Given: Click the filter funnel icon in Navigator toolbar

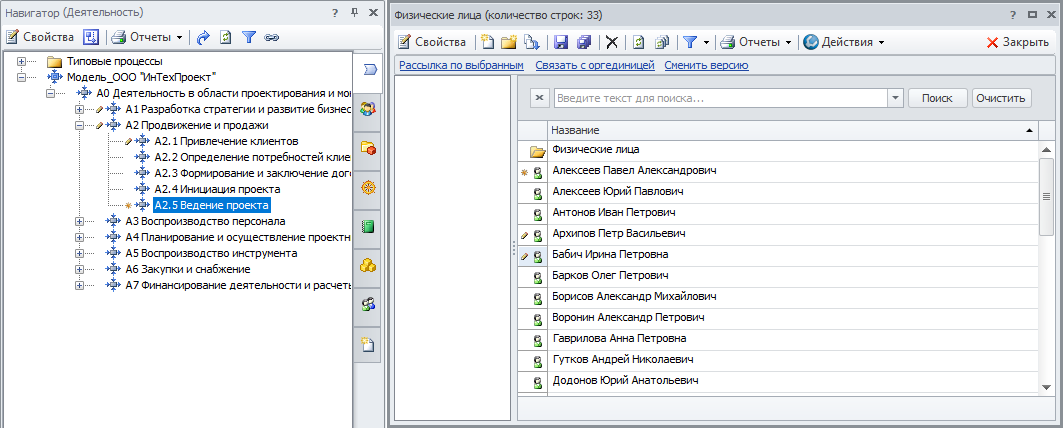Looking at the screenshot, I should (x=249, y=38).
